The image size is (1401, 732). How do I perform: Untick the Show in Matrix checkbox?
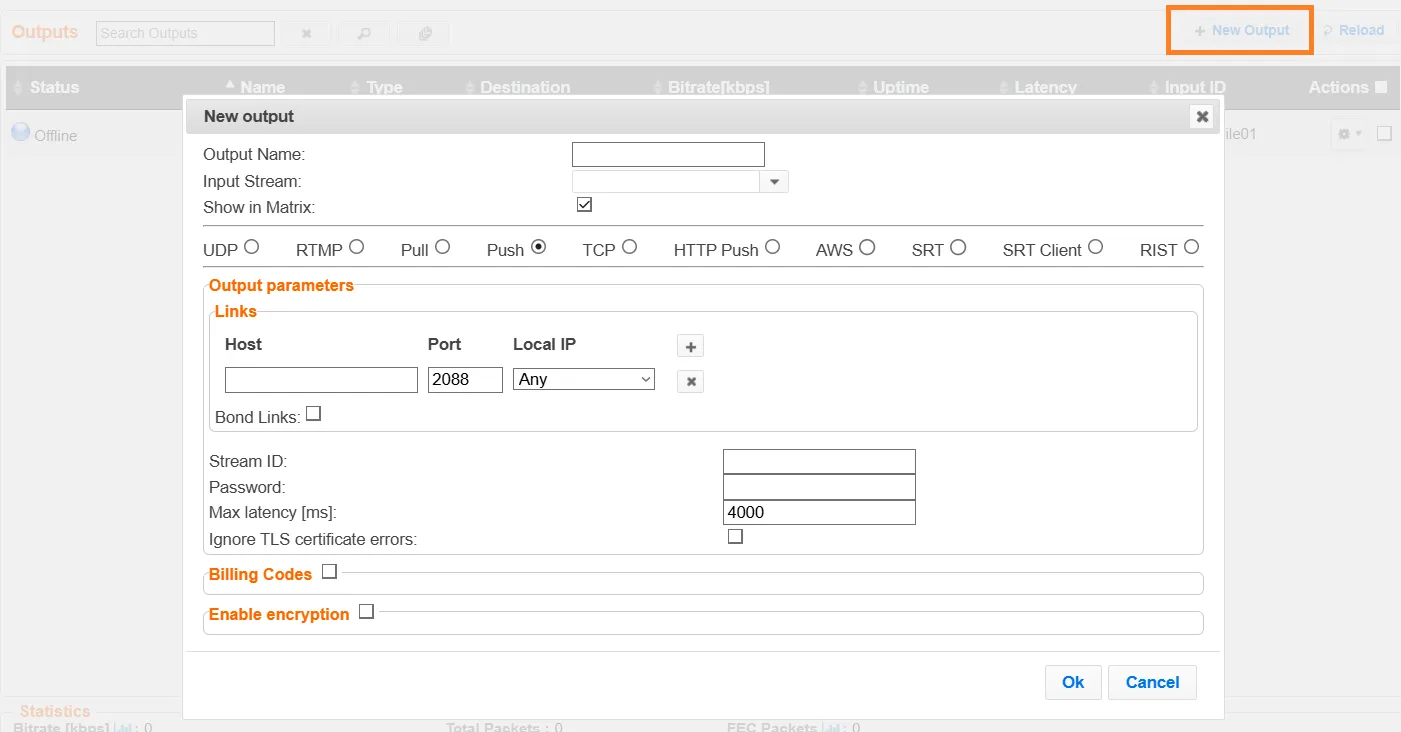(585, 205)
